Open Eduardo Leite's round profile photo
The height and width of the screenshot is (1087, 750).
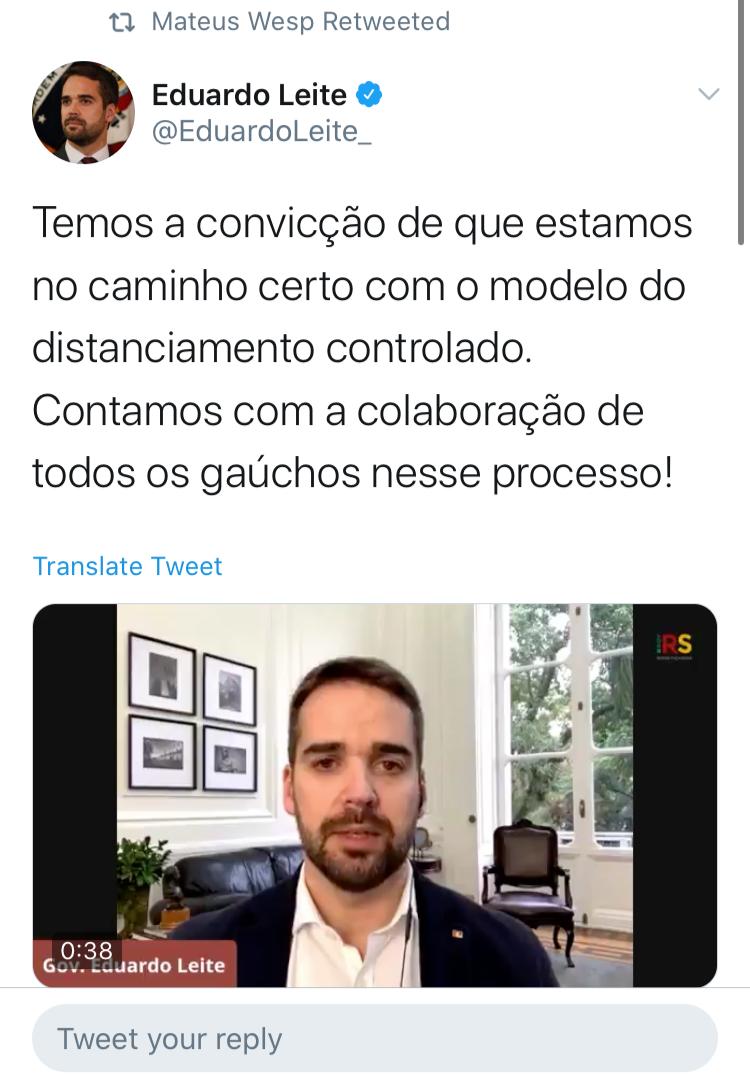pyautogui.click(x=84, y=112)
